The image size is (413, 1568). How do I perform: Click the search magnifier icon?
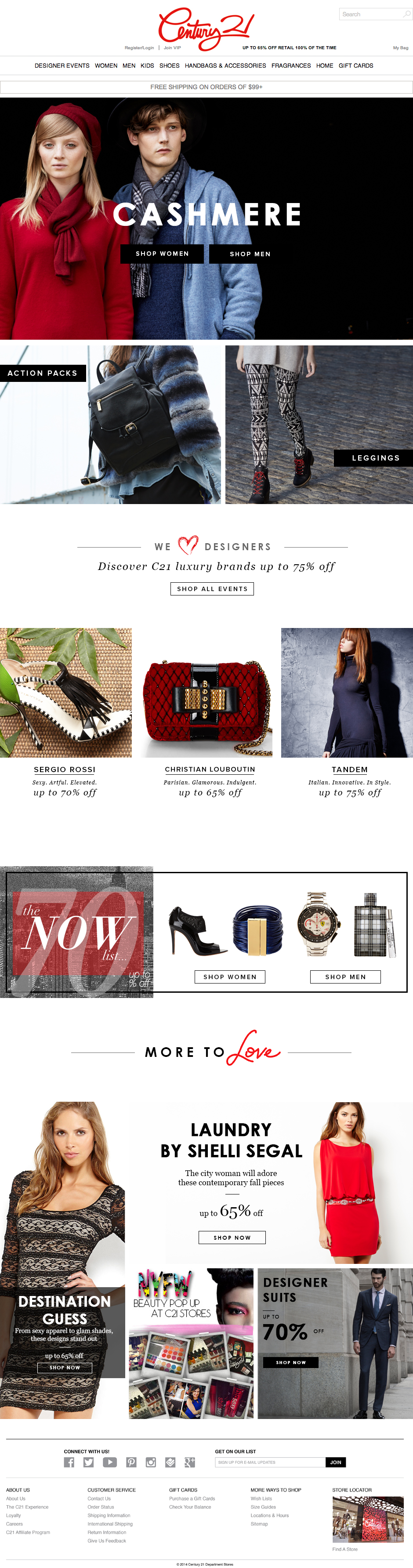tap(407, 14)
